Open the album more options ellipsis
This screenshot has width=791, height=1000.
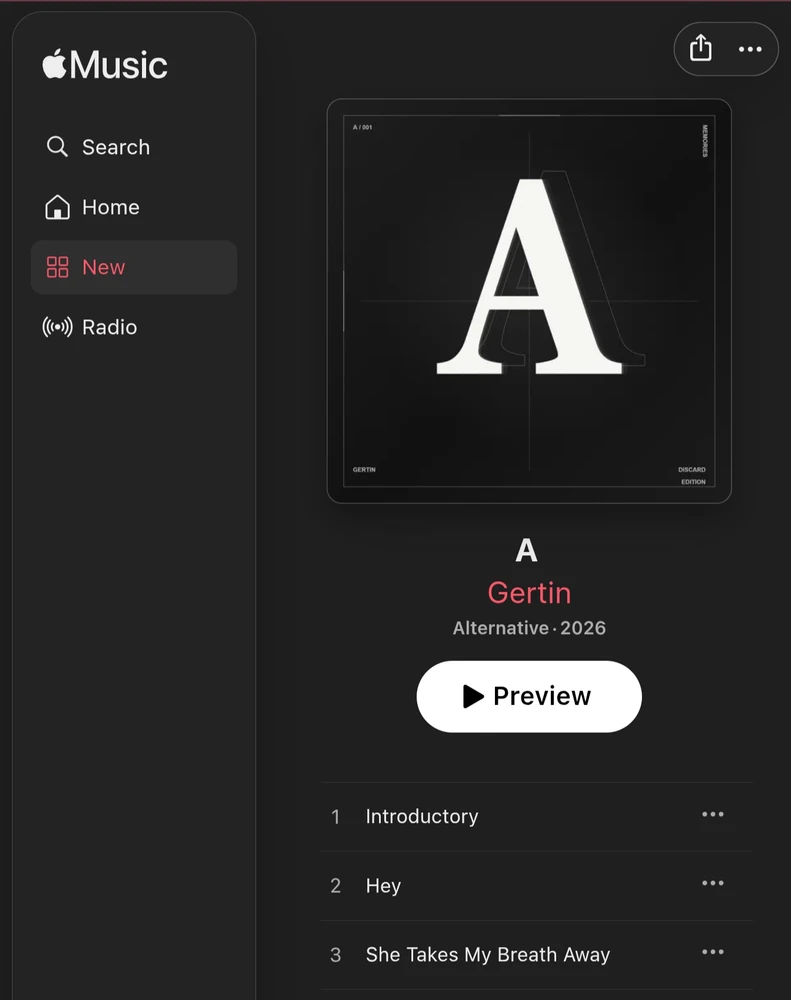(750, 49)
